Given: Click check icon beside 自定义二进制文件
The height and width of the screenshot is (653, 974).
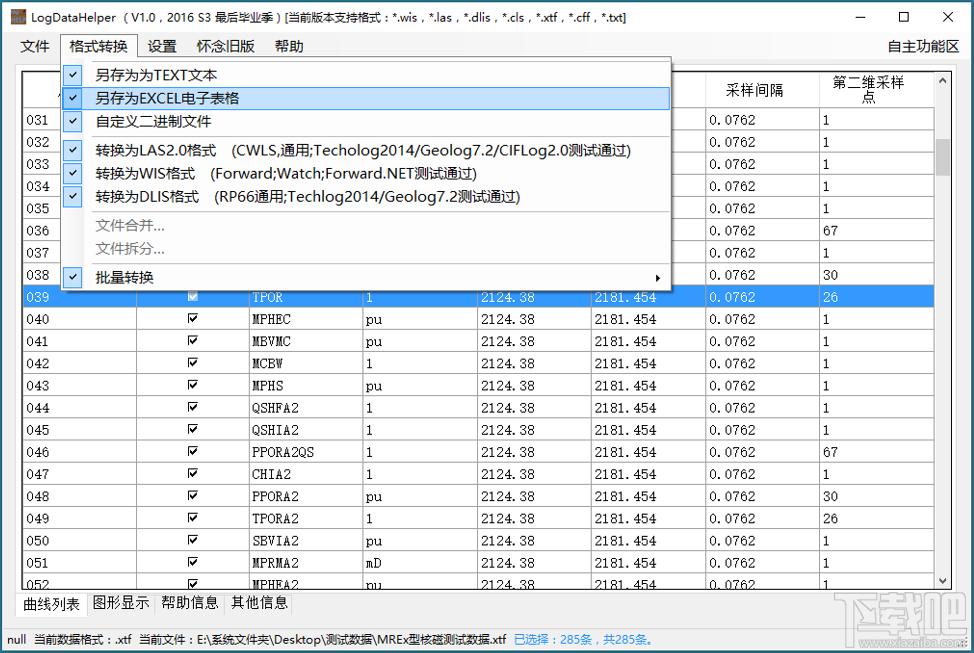Looking at the screenshot, I should (x=73, y=121).
